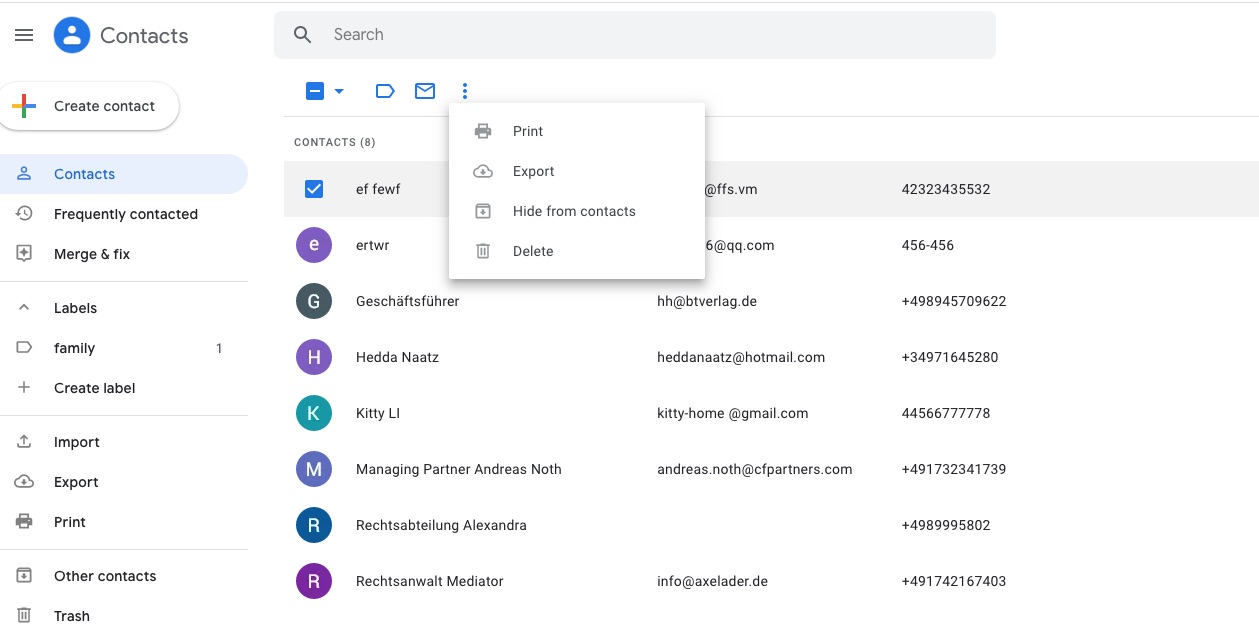Click the Send email envelope icon
The width and height of the screenshot is (1259, 639).
424,90
